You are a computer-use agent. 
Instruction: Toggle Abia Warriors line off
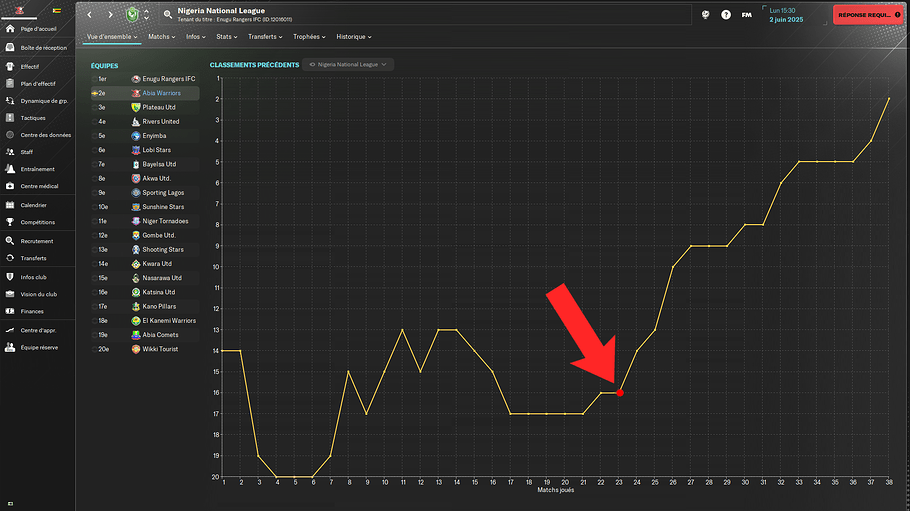95,93
